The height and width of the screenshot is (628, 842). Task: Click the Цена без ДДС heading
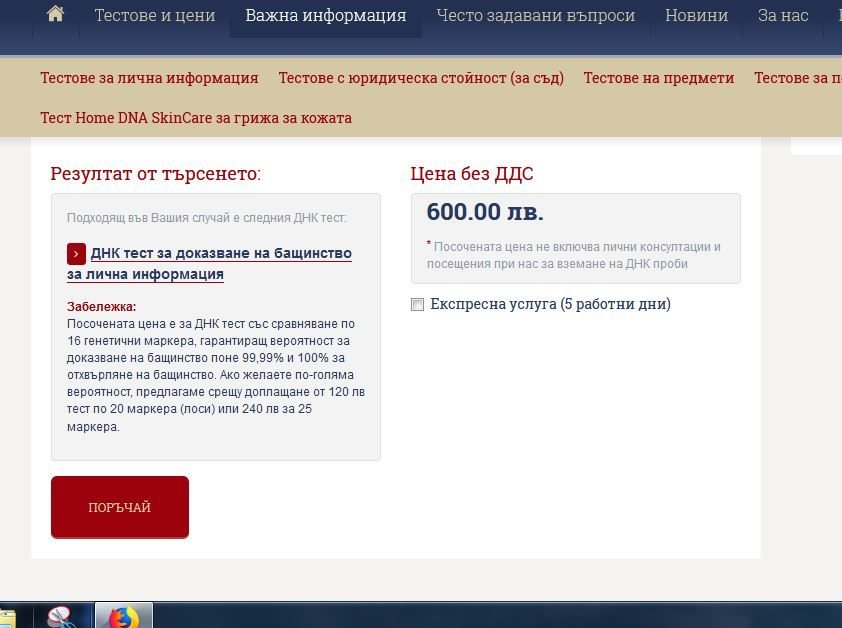tap(472, 174)
